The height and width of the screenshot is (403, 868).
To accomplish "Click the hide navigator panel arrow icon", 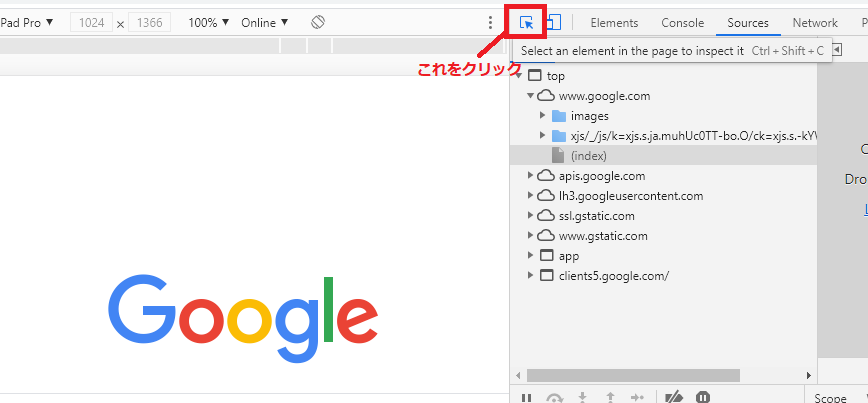I will coord(837,50).
